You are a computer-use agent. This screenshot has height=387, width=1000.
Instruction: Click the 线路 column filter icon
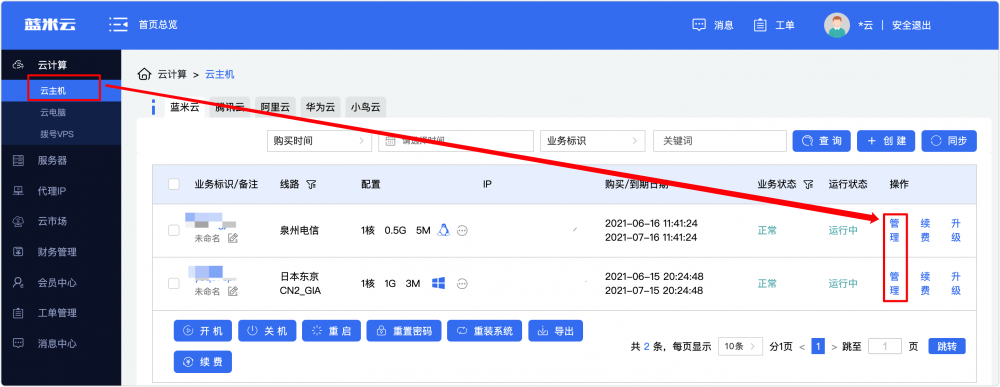pyautogui.click(x=311, y=184)
